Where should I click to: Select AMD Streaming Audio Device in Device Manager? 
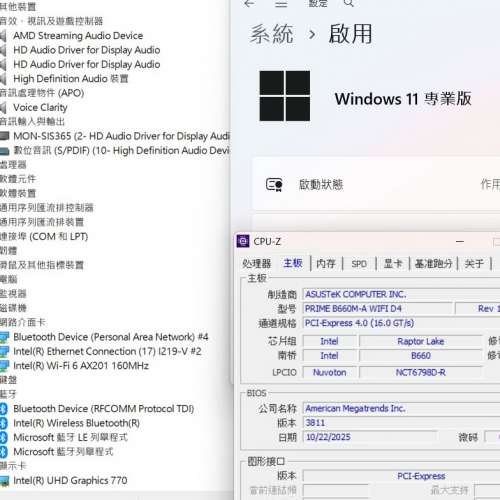[78, 36]
